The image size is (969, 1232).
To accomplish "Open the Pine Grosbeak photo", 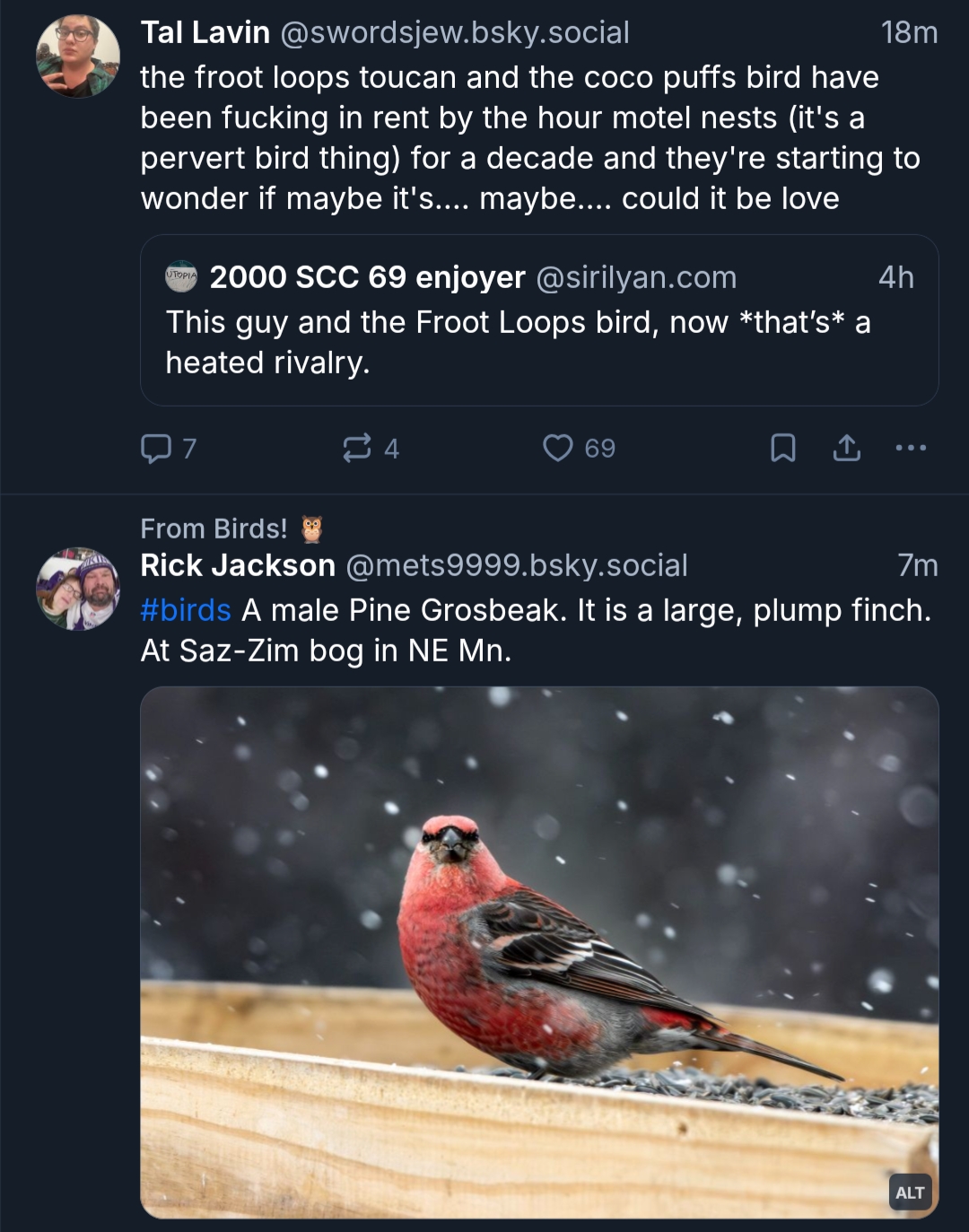I will pos(538,951).
